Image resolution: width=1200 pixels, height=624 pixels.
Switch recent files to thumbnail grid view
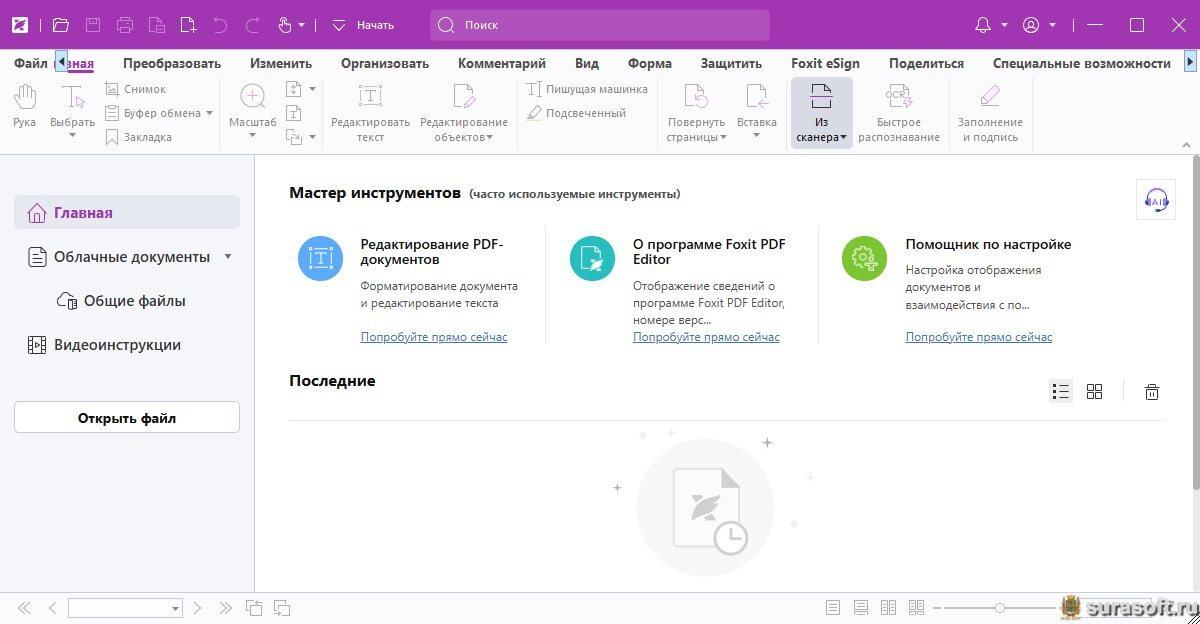click(x=1094, y=392)
